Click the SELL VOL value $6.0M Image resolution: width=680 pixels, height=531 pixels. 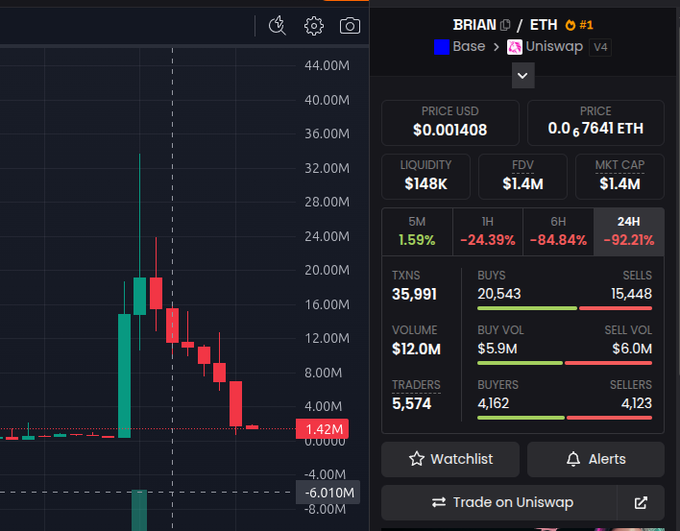pyautogui.click(x=632, y=349)
